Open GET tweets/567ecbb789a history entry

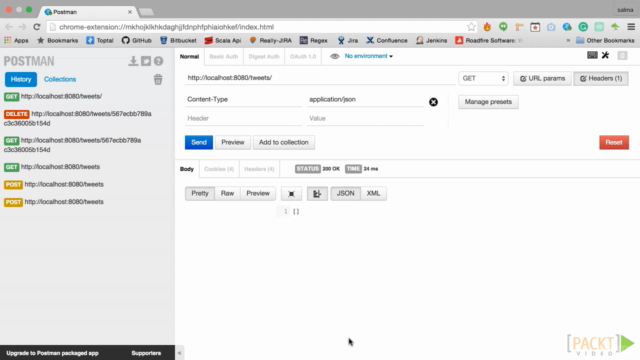point(73,145)
